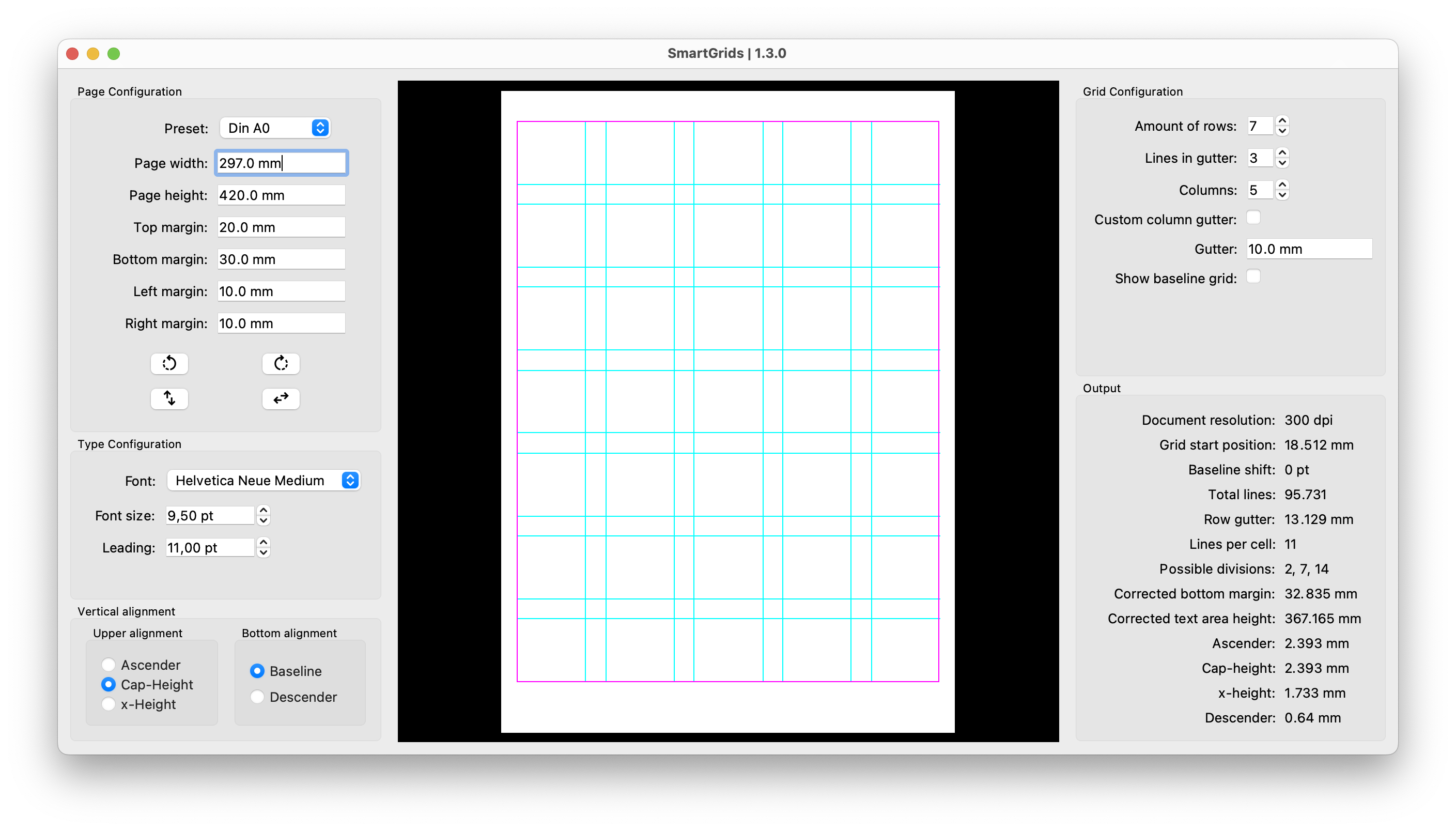Click the Top margin input field
1456x831 pixels.
pyautogui.click(x=281, y=227)
